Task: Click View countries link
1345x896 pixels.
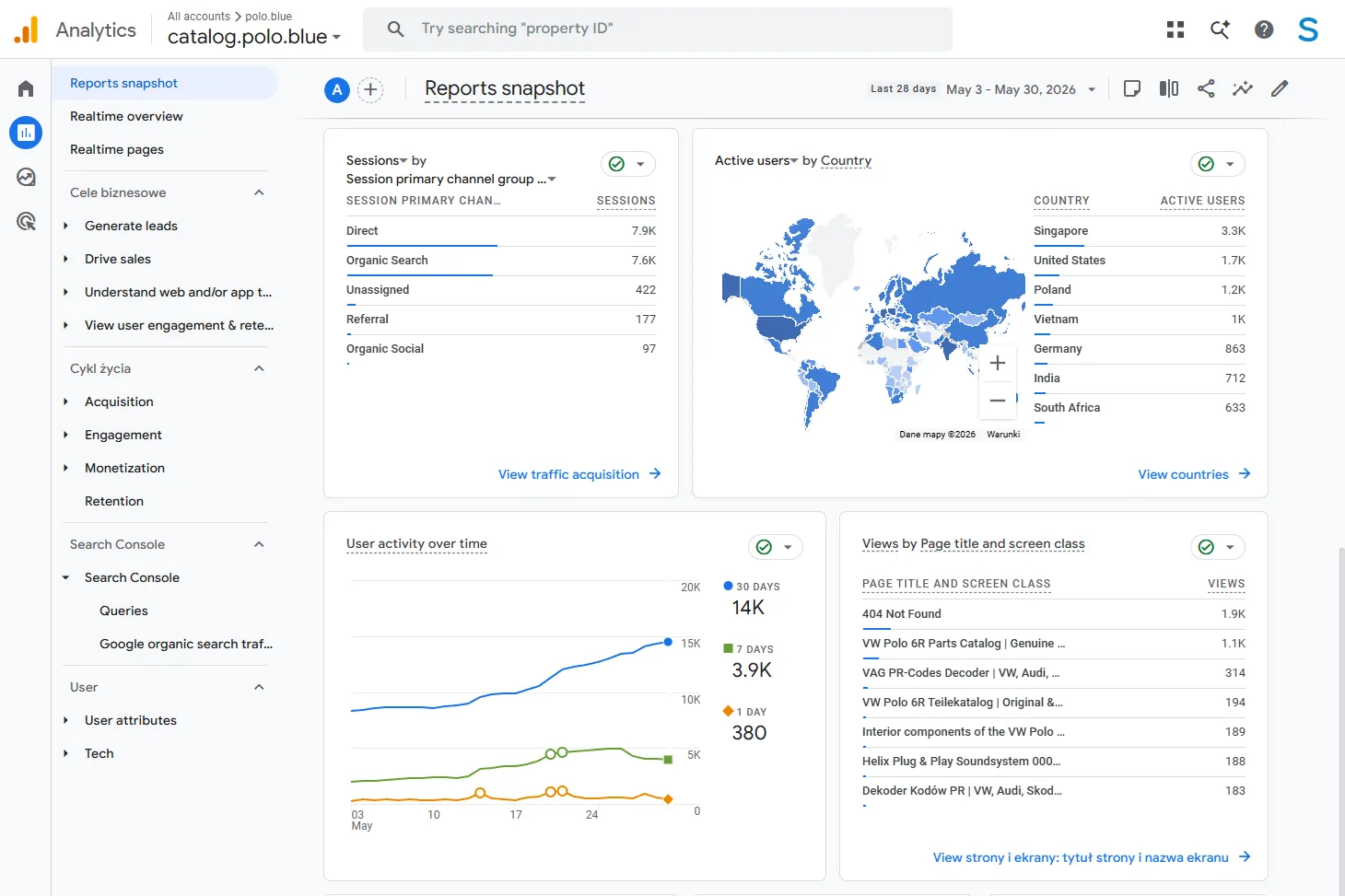Action: click(1194, 474)
